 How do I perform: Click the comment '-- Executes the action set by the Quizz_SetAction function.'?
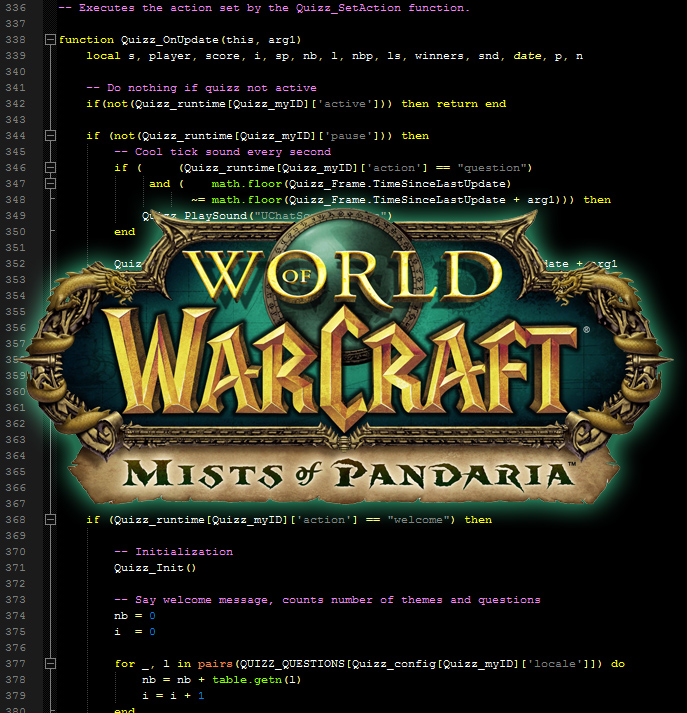[x=264, y=8]
